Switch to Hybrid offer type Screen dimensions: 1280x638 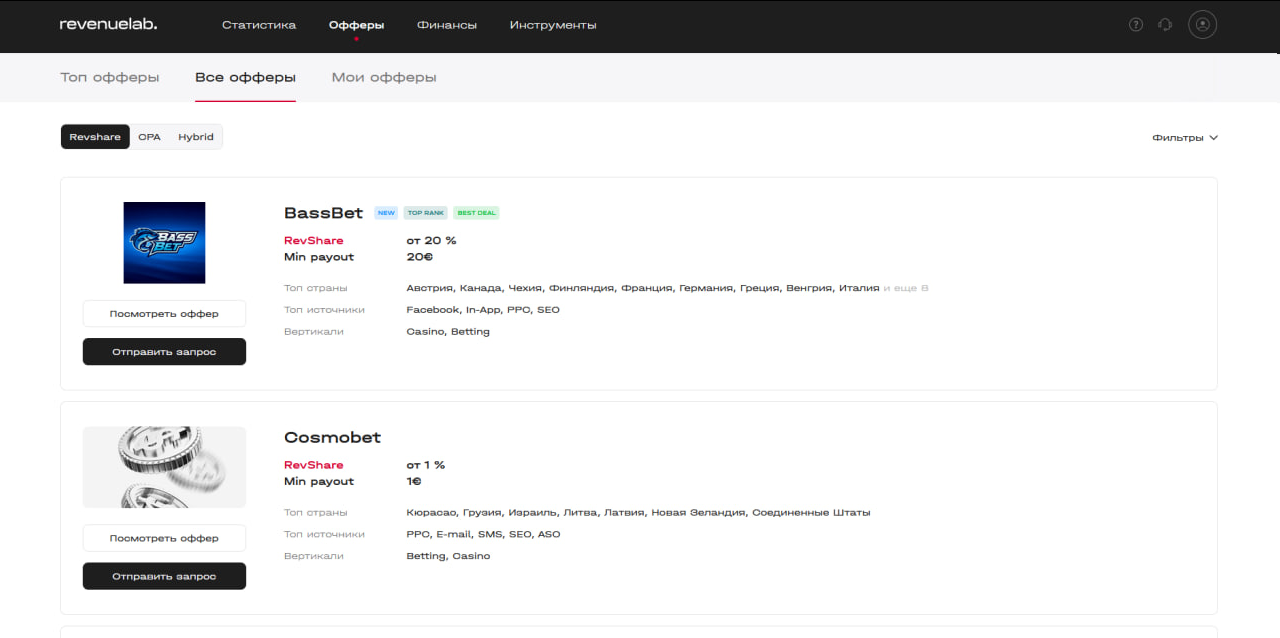coord(196,137)
